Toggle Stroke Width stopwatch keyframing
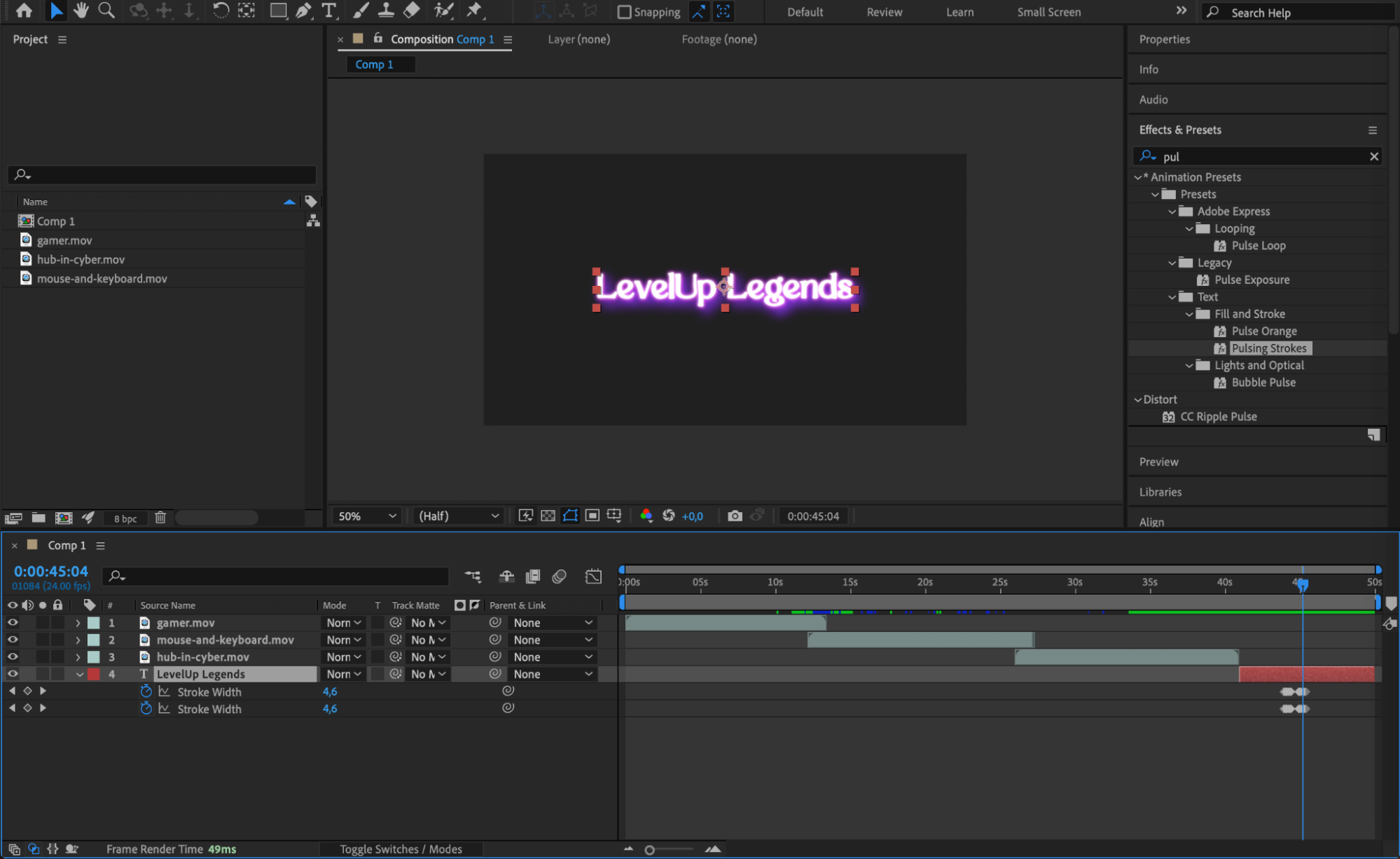The height and width of the screenshot is (859, 1400). click(146, 692)
